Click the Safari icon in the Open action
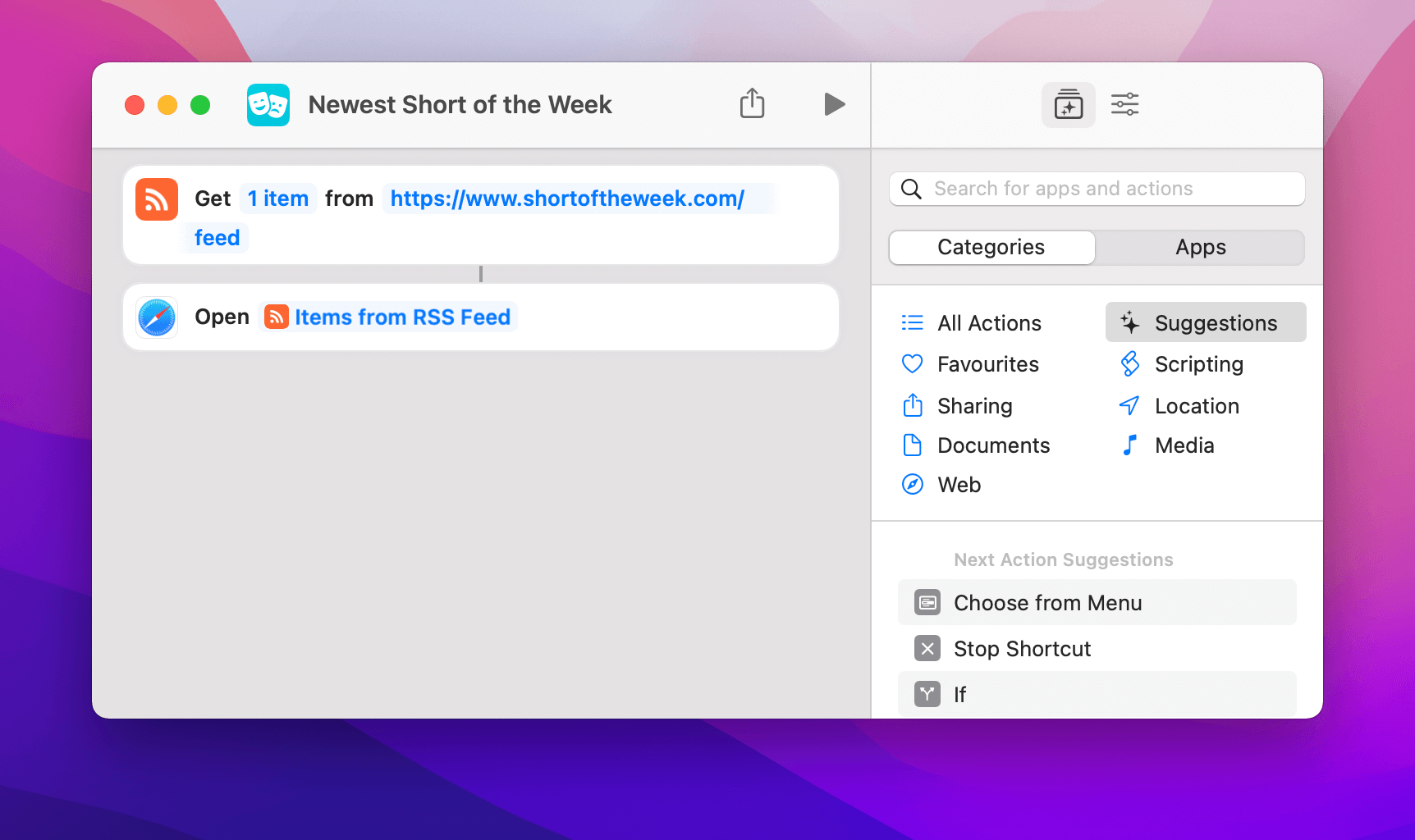Image resolution: width=1415 pixels, height=840 pixels. [x=156, y=317]
